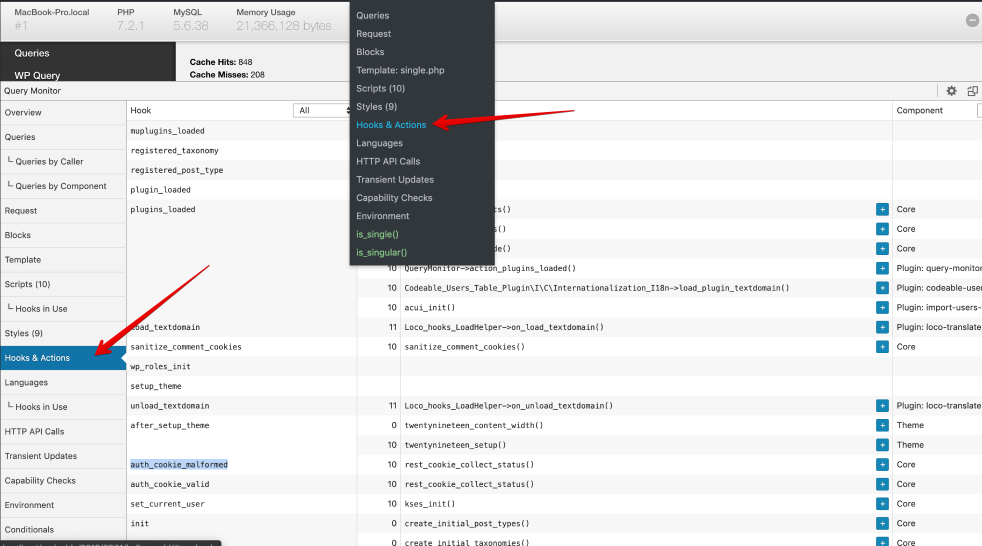
Task: Open Template in the sidebar
Action: (x=63, y=259)
